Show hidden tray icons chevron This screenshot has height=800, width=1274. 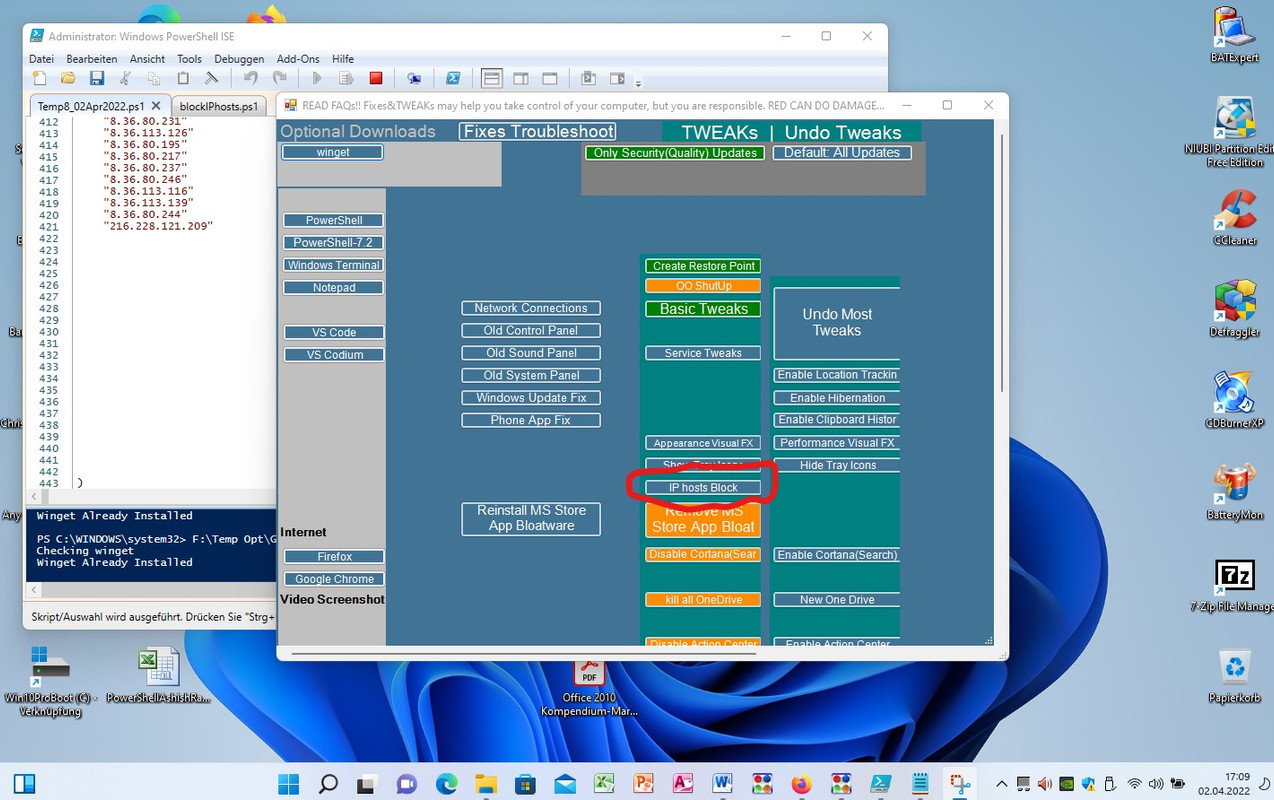tap(1002, 784)
